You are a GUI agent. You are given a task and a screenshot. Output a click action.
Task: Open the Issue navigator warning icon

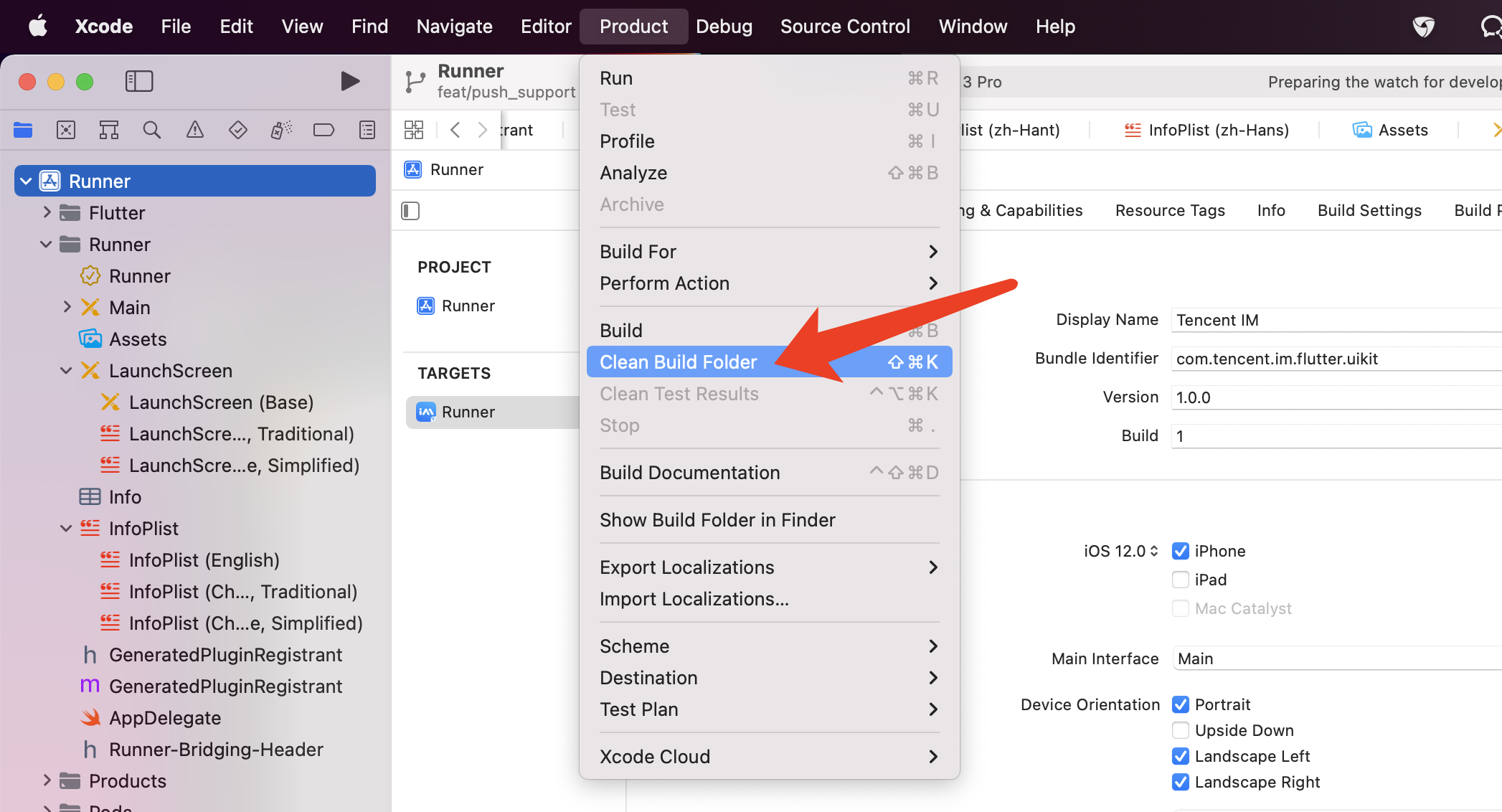194,130
